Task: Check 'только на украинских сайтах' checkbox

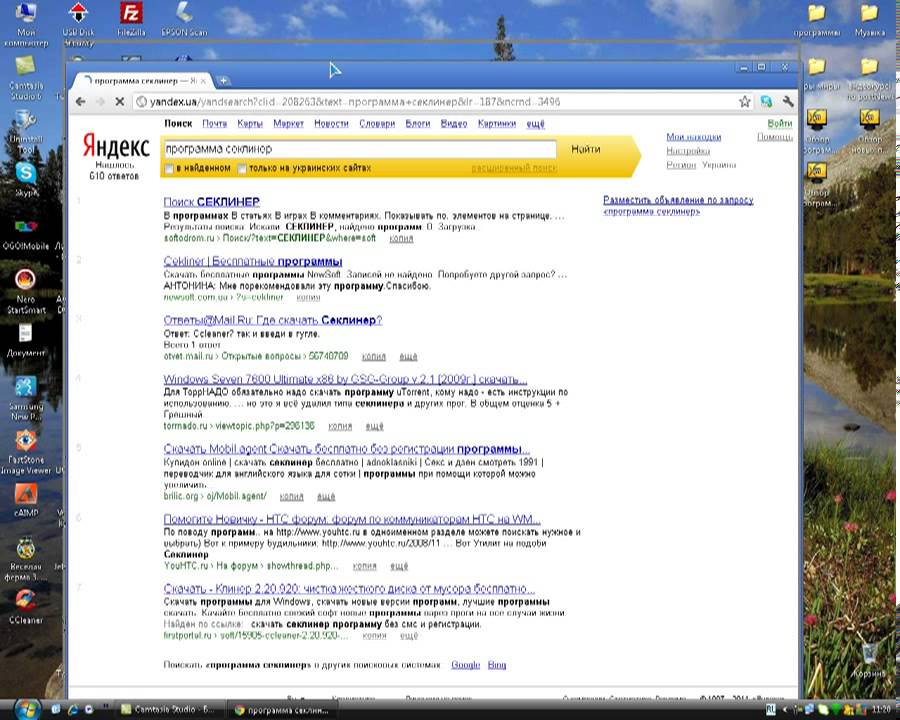Action: pos(242,169)
